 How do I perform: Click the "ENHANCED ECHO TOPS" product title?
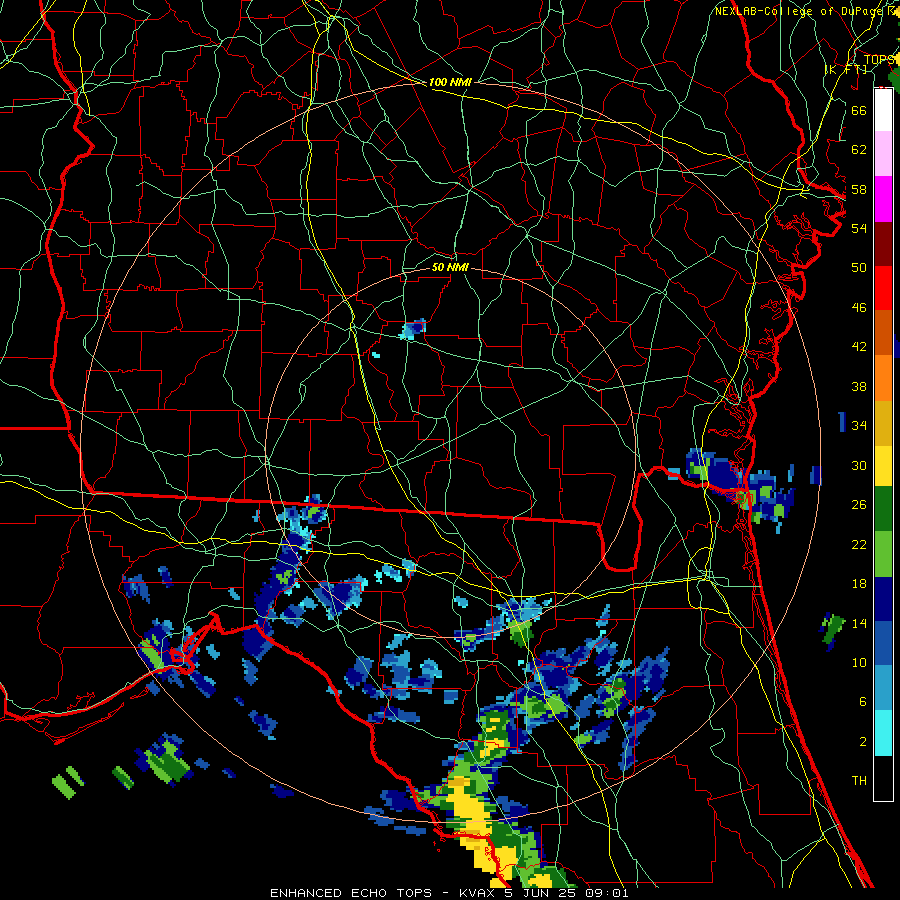[x=351, y=893]
